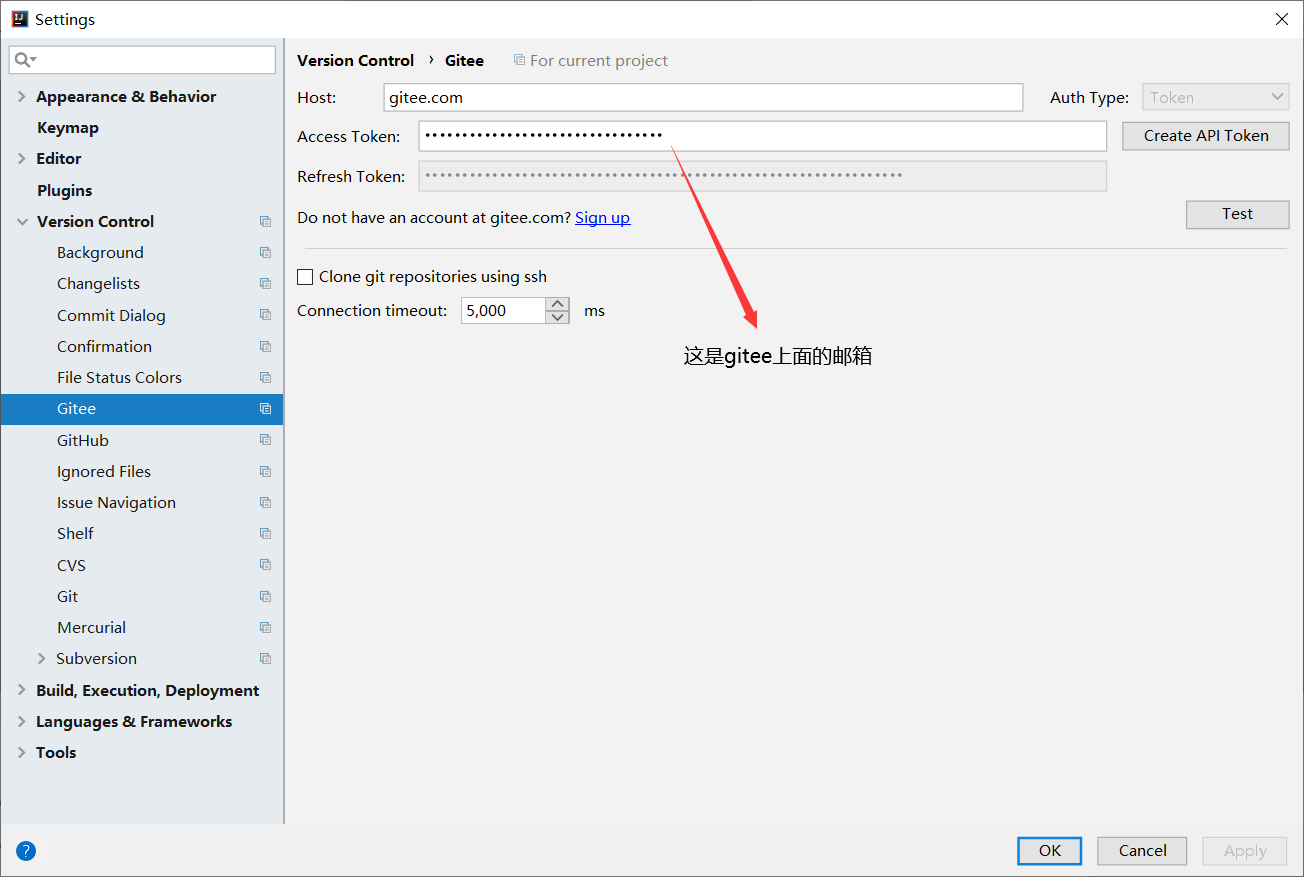Click the Apply button
The image size is (1304, 877).
tap(1245, 851)
